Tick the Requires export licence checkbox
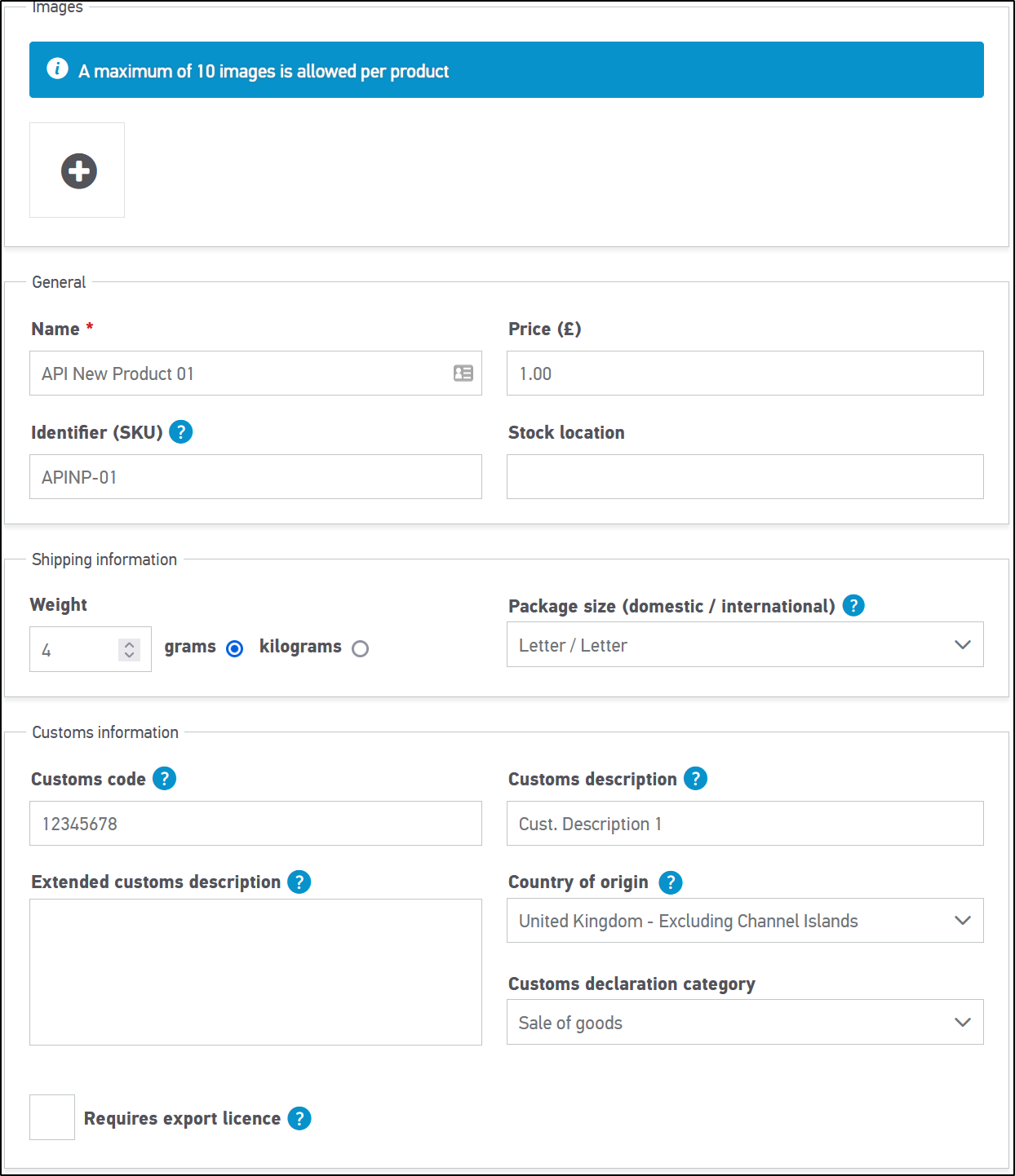1015x1176 pixels. click(52, 1117)
